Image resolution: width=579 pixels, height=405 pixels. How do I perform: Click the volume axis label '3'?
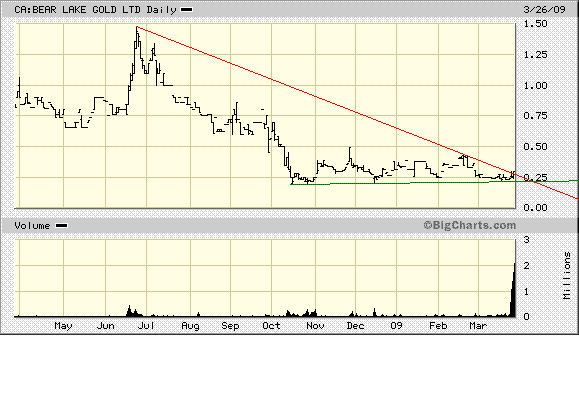pos(527,240)
